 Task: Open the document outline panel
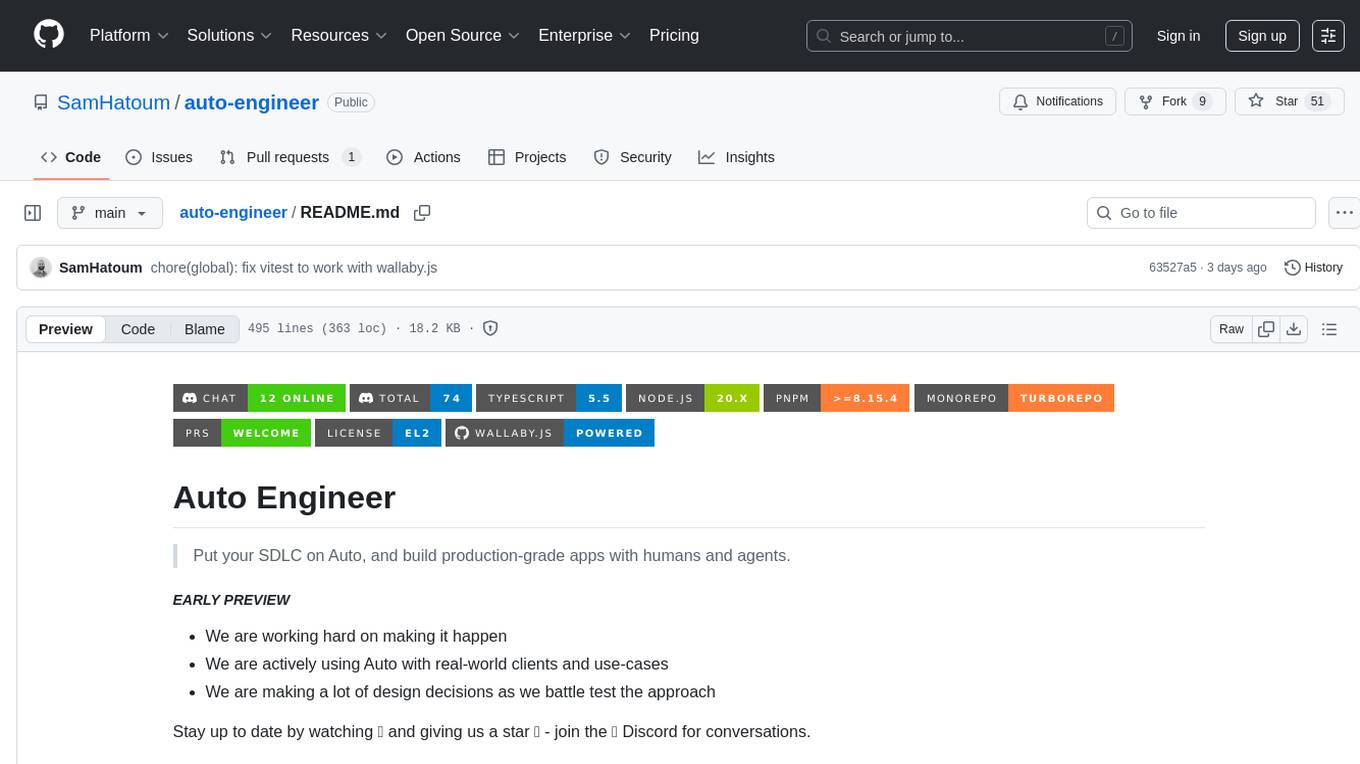(x=1329, y=329)
